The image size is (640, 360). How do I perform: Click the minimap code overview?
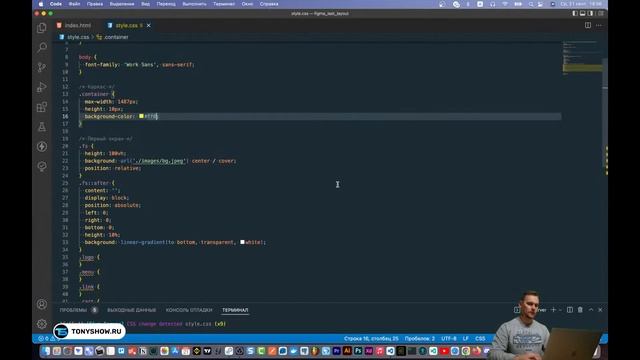pyautogui.click(x=582, y=58)
